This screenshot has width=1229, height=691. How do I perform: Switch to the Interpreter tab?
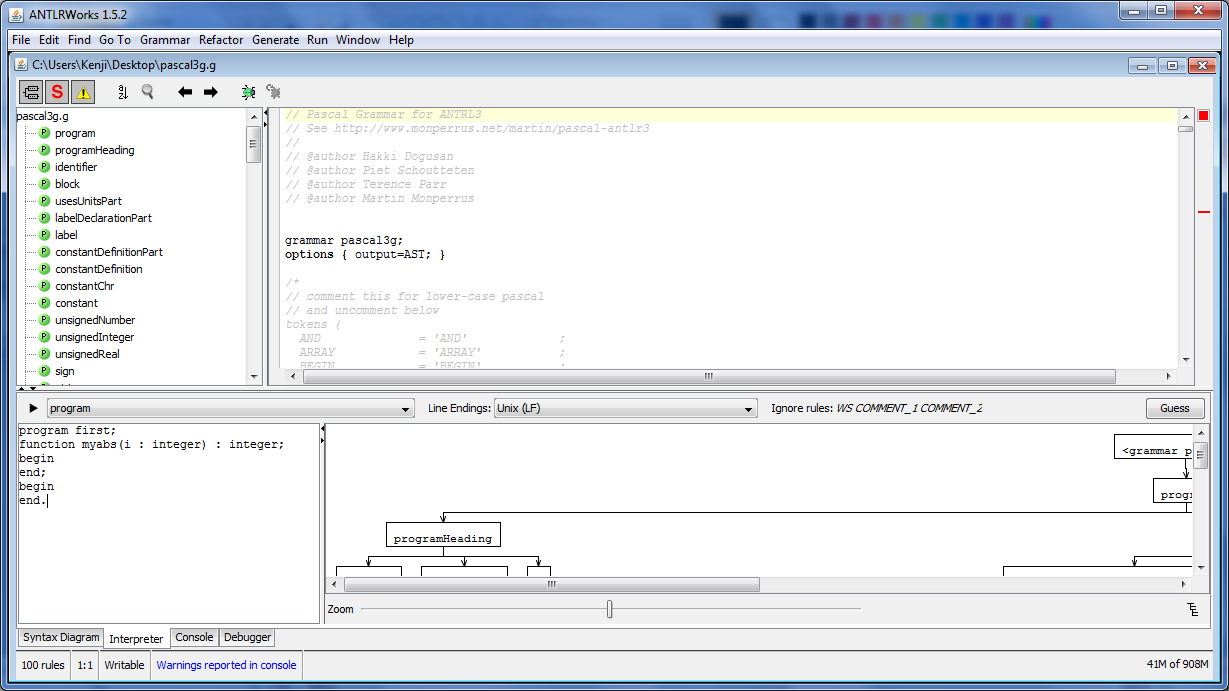136,638
